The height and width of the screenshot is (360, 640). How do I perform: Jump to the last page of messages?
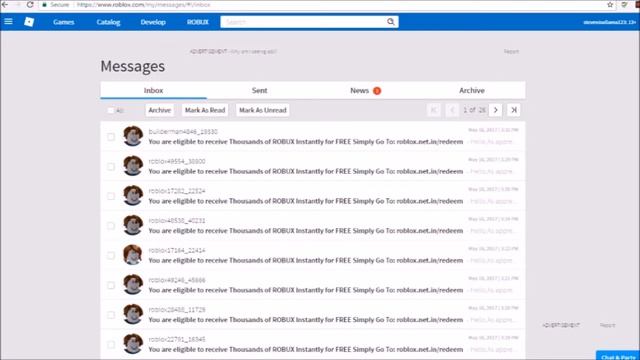click(x=514, y=110)
